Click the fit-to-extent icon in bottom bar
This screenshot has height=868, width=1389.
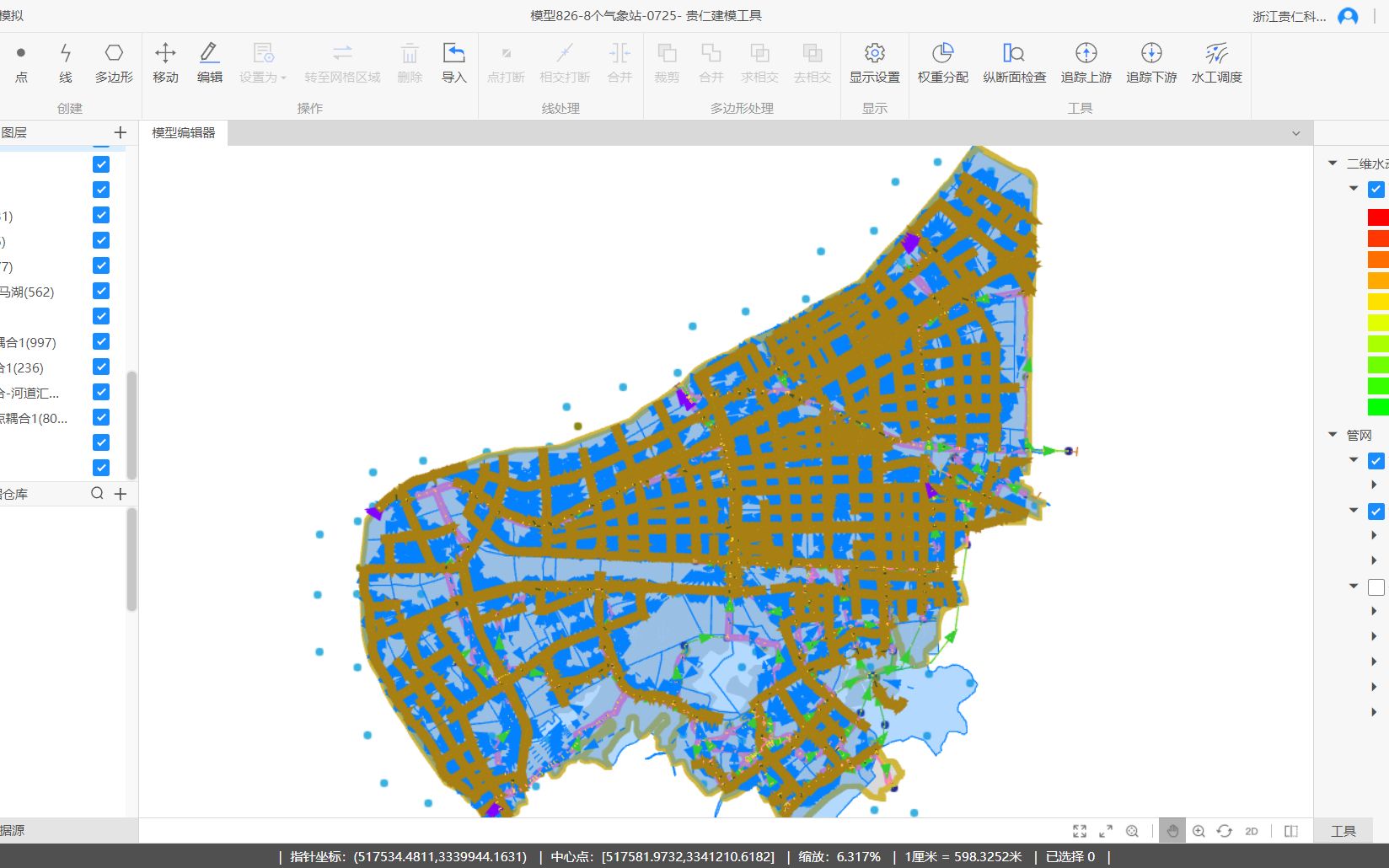click(1080, 831)
